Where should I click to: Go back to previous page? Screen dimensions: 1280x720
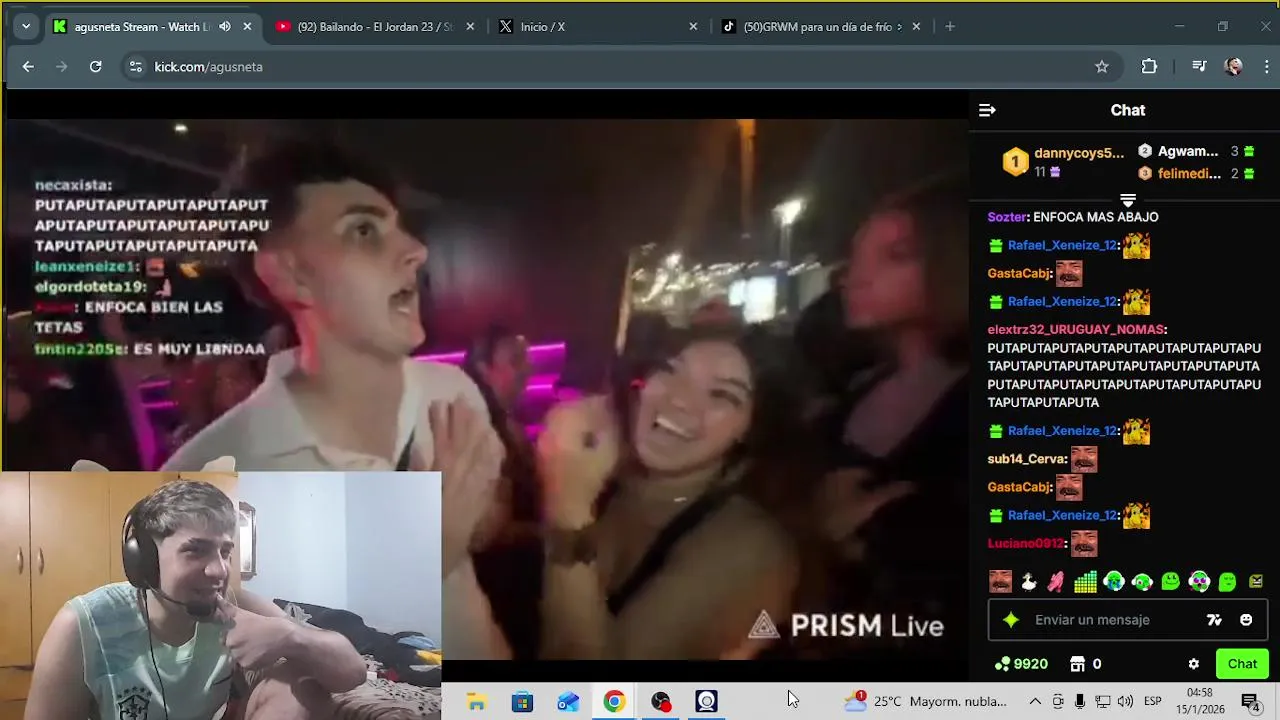28,67
